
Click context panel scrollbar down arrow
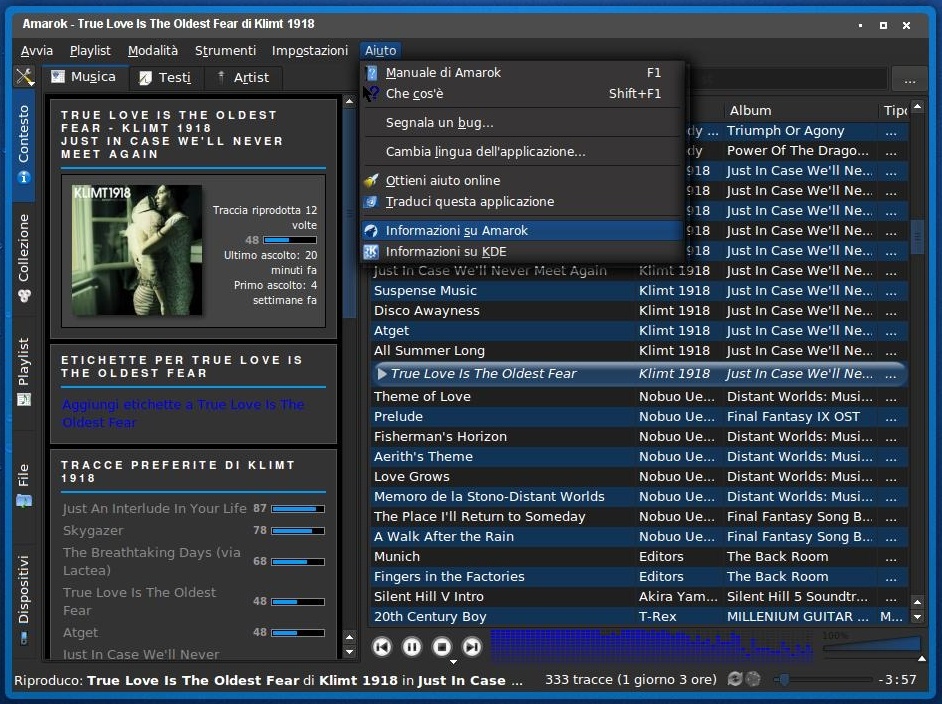pos(350,652)
